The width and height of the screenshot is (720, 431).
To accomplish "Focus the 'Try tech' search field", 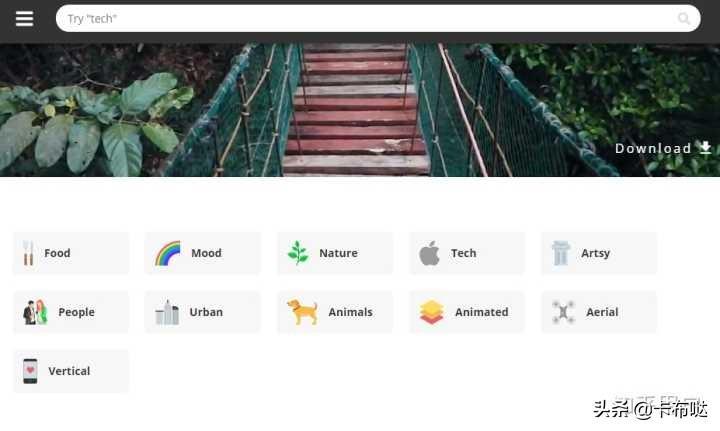I will click(x=378, y=18).
